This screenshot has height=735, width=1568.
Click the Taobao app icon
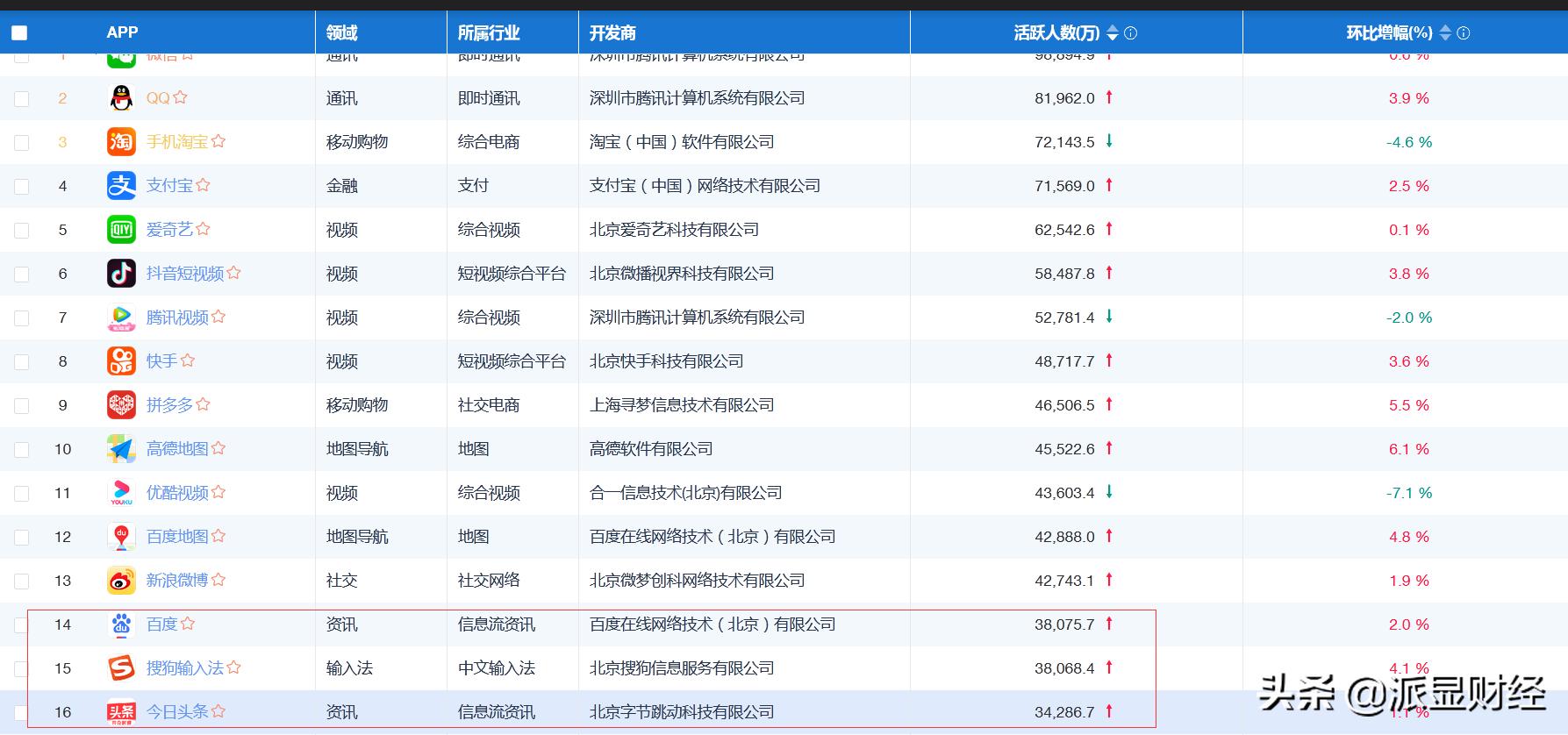[121, 141]
